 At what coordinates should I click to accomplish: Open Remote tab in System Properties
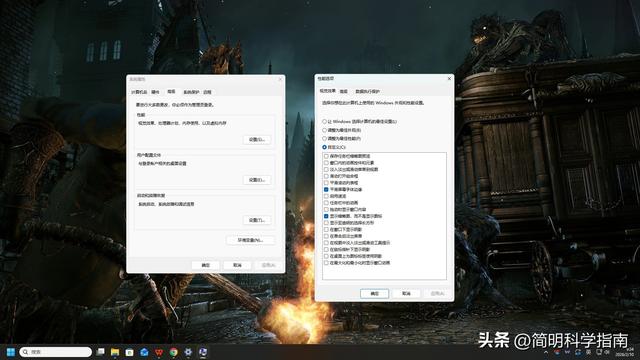point(207,92)
